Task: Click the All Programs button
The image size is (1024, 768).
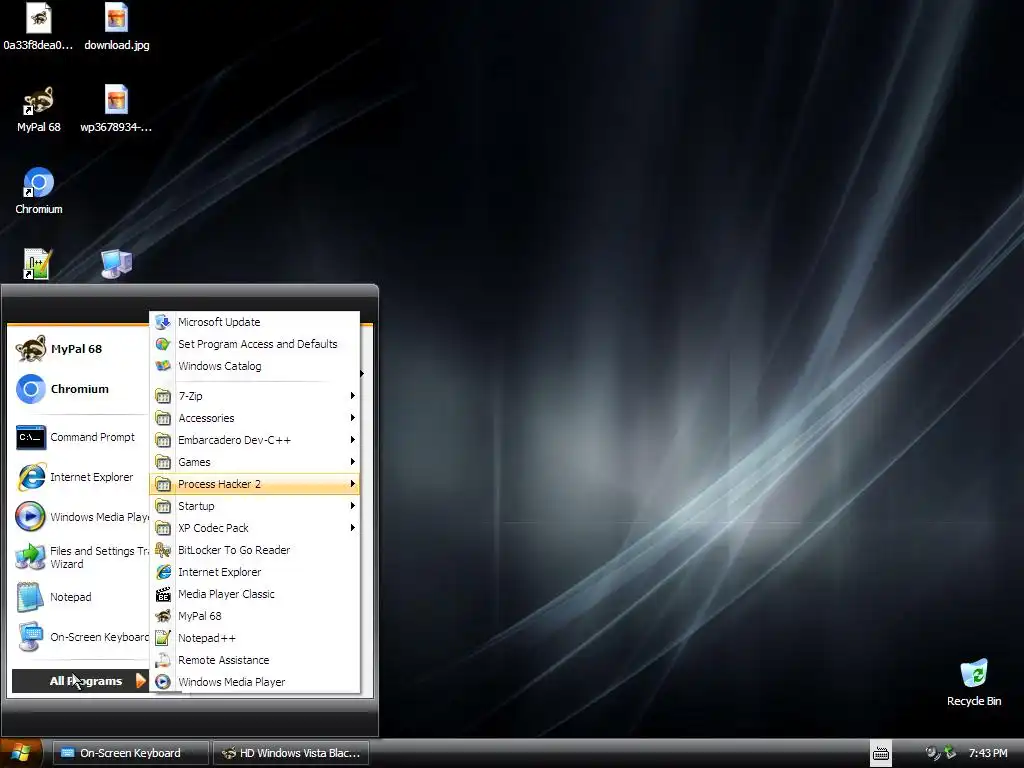Action: (81, 681)
